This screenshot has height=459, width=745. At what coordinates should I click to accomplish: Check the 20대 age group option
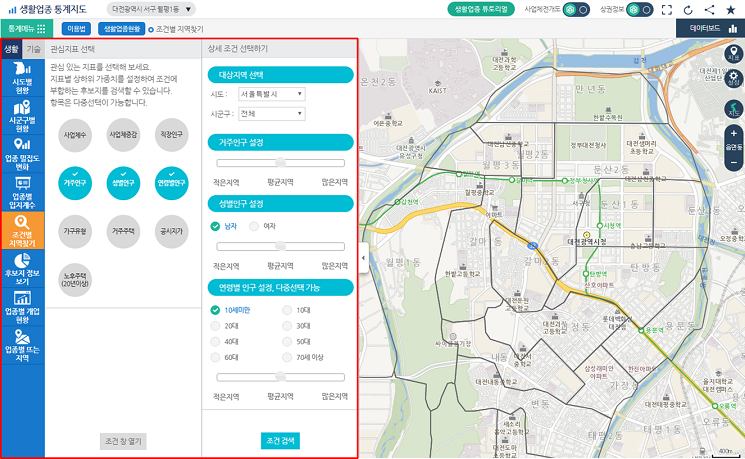click(215, 326)
